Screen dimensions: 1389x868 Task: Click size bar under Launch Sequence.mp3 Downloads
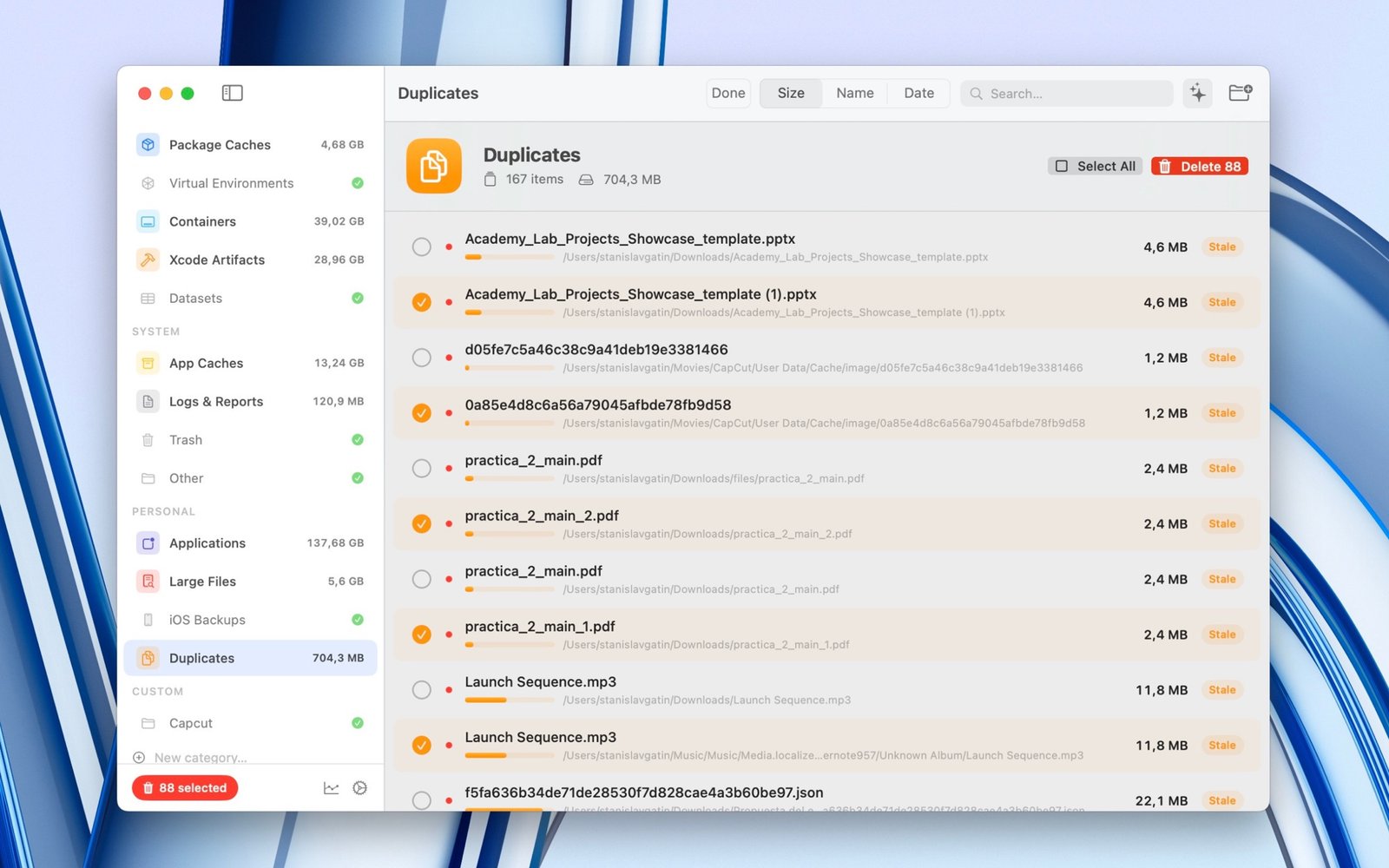(510, 700)
